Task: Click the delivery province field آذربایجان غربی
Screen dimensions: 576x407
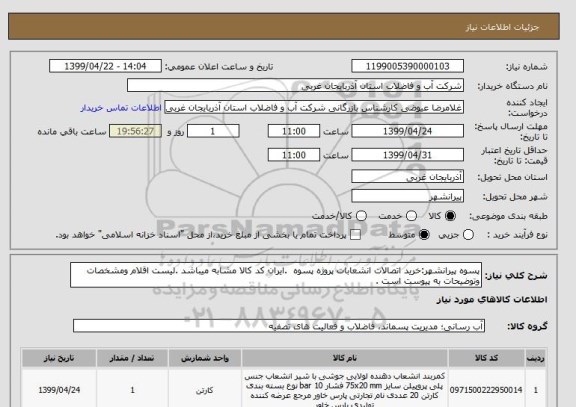Action: coord(407,177)
